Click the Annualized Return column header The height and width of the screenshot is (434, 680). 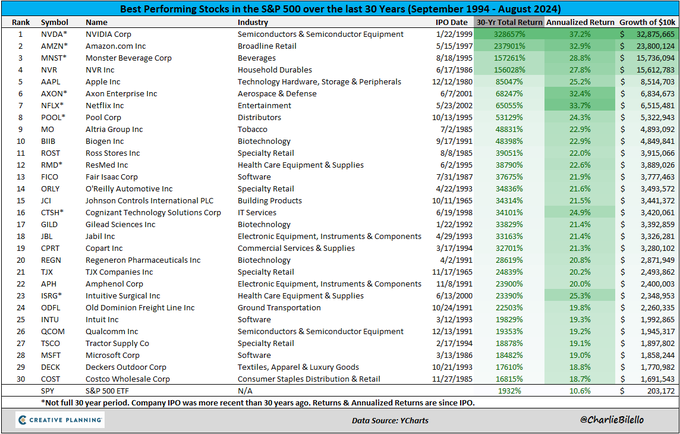(580, 22)
